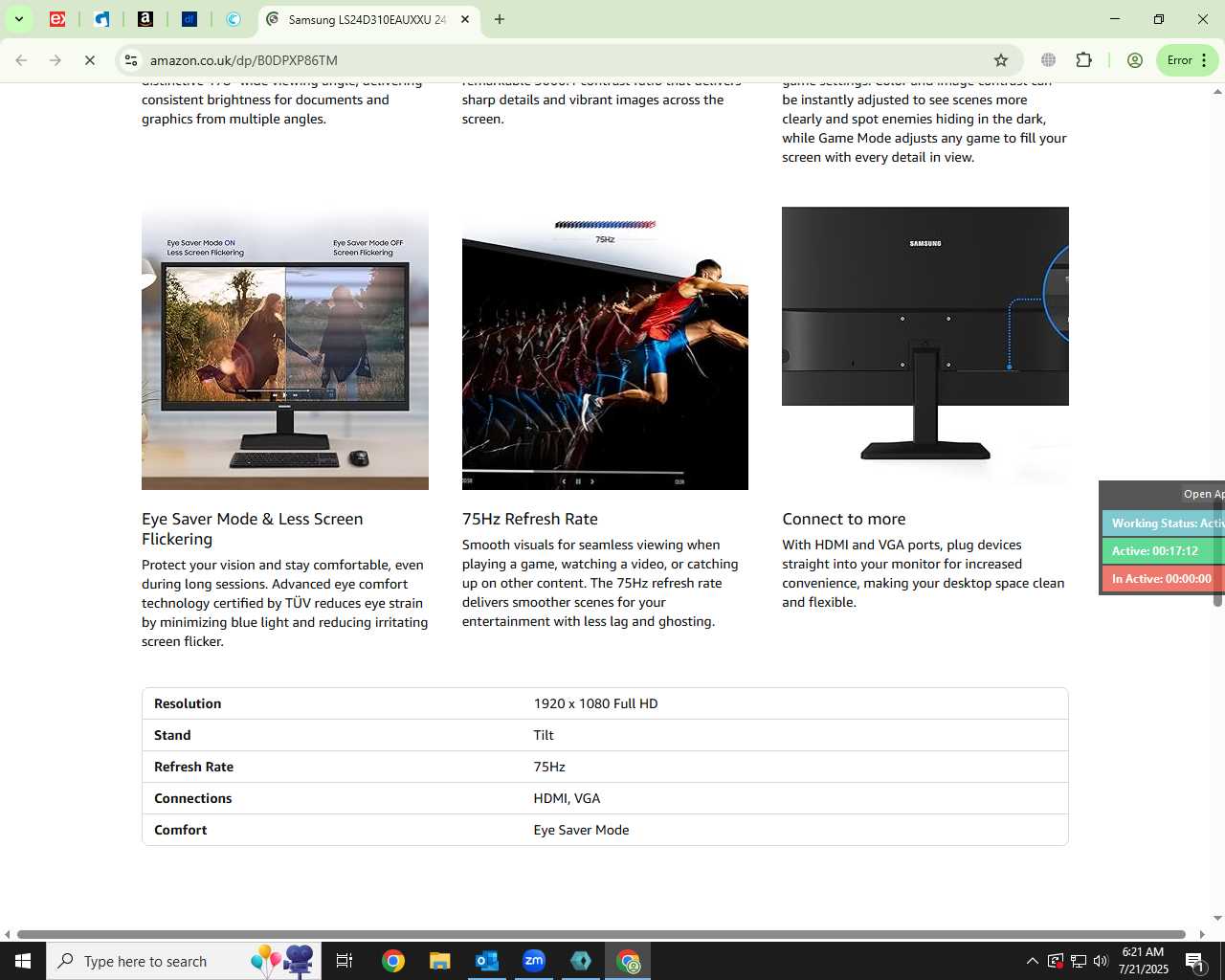
Task: Open the teal diamond app in taskbar
Action: click(581, 961)
